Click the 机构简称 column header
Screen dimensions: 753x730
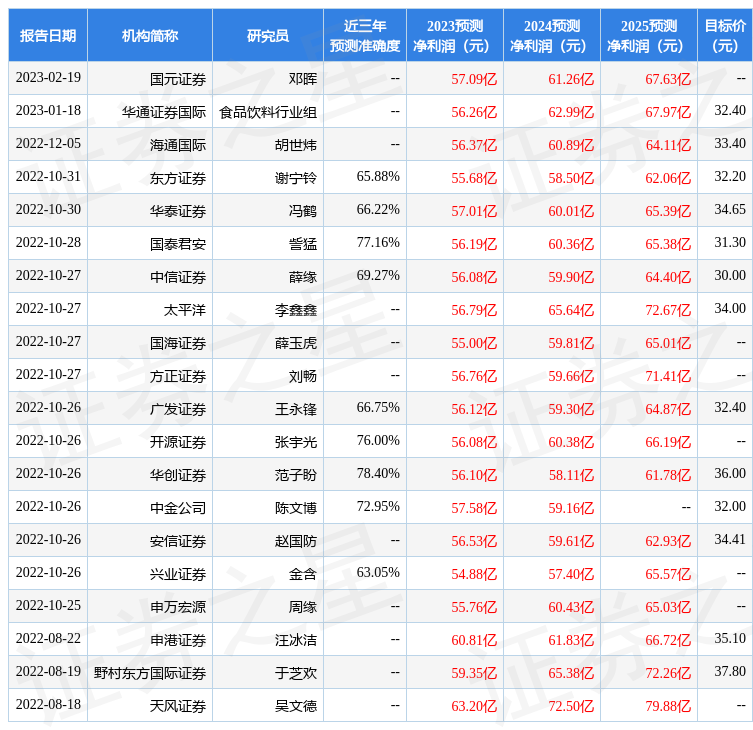150,35
